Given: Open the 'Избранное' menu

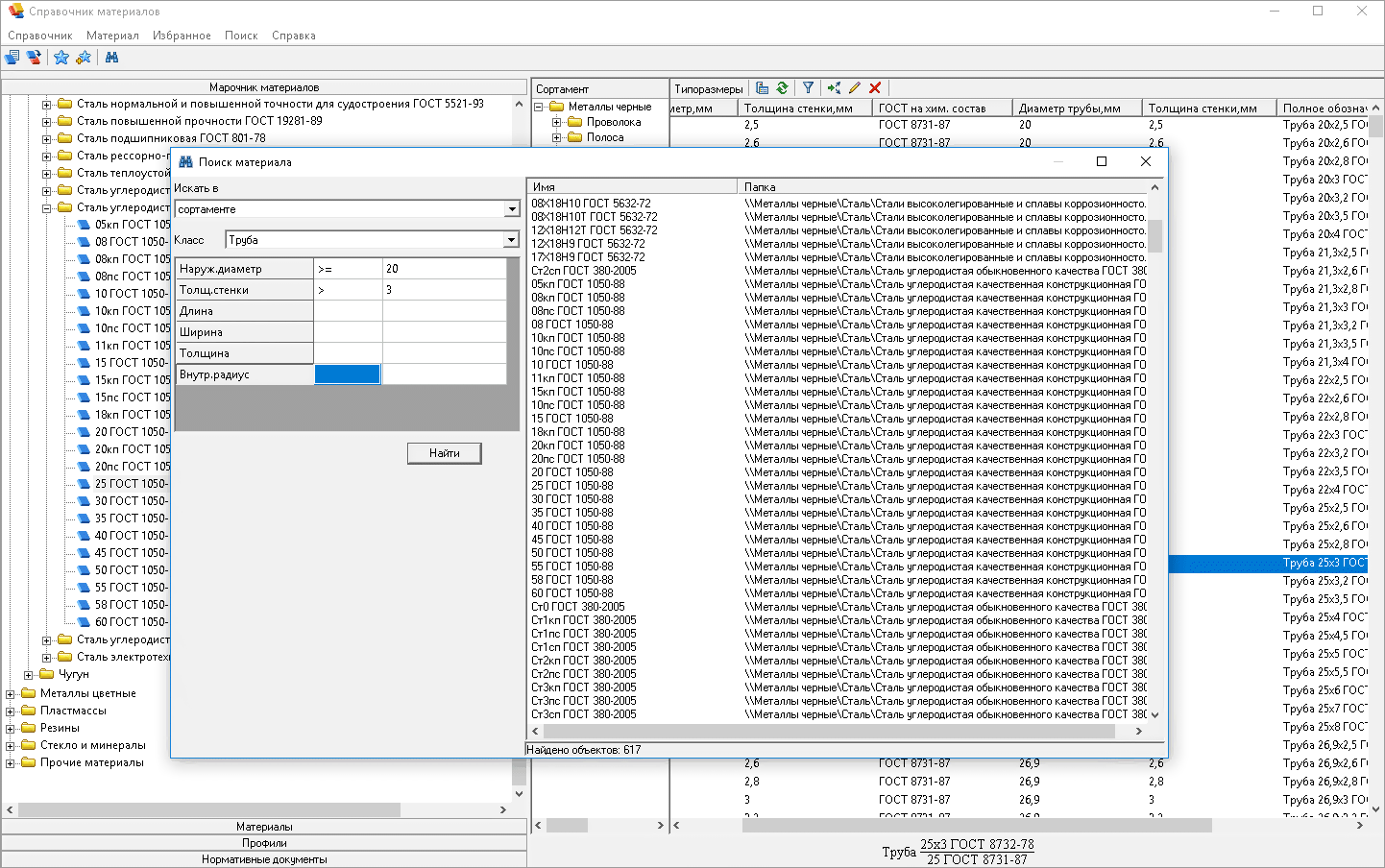Looking at the screenshot, I should point(182,36).
